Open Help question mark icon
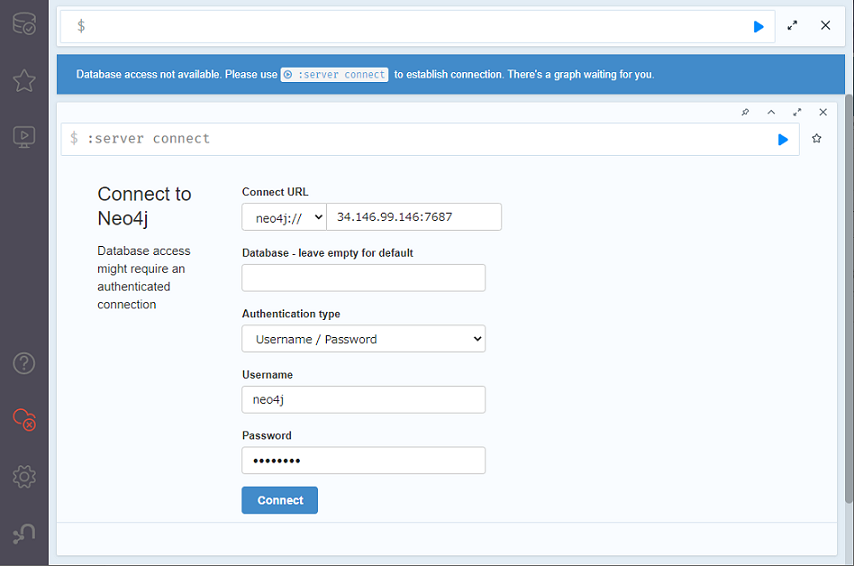The height and width of the screenshot is (566, 854). point(24,363)
